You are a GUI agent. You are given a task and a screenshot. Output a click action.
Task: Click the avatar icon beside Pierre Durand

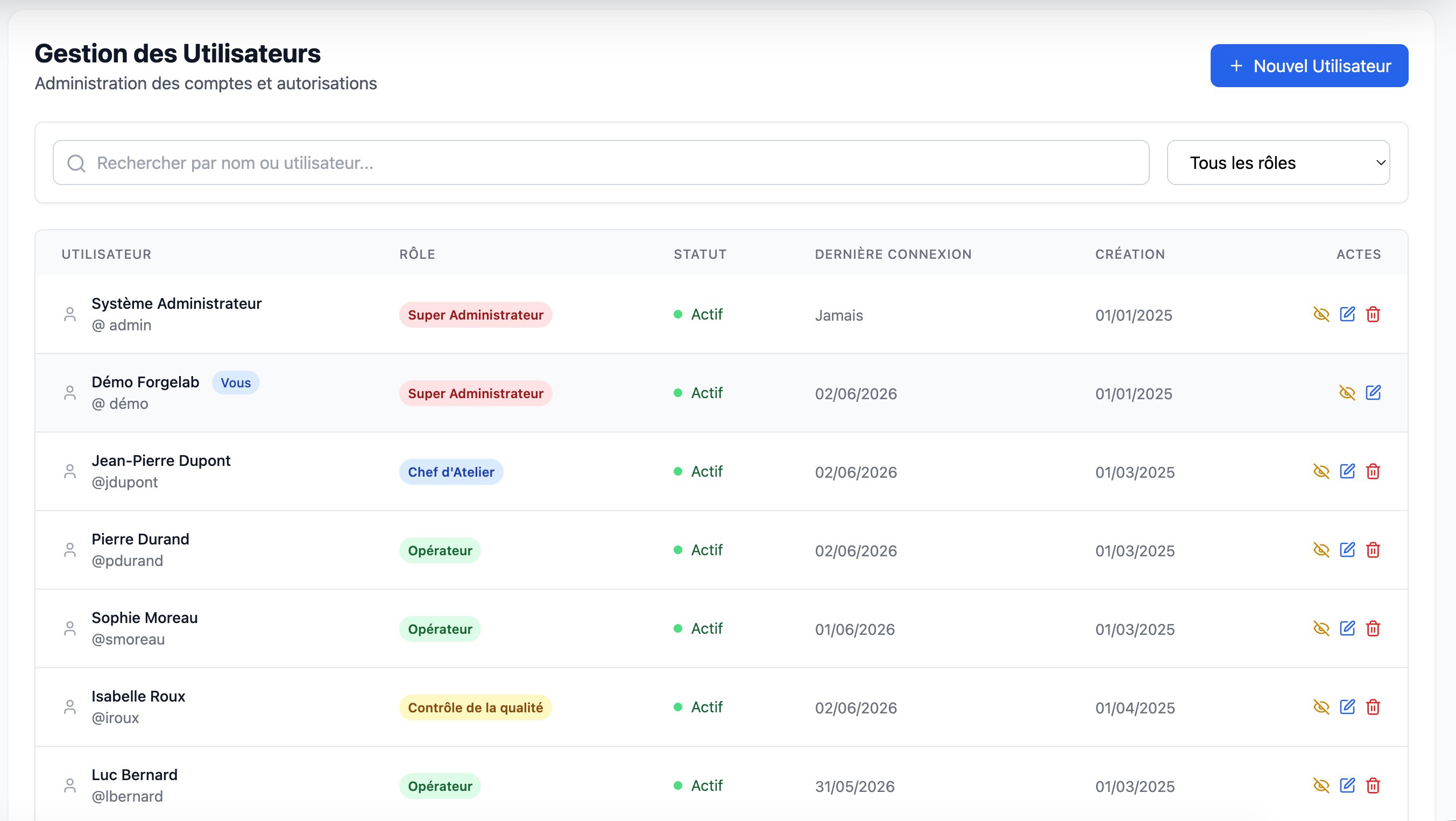point(70,550)
